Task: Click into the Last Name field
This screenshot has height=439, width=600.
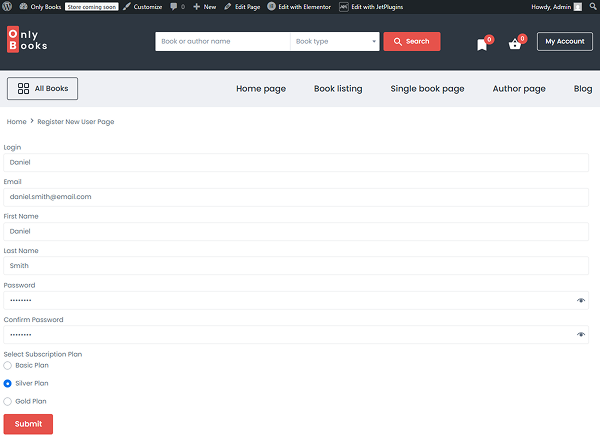Action: (x=296, y=266)
